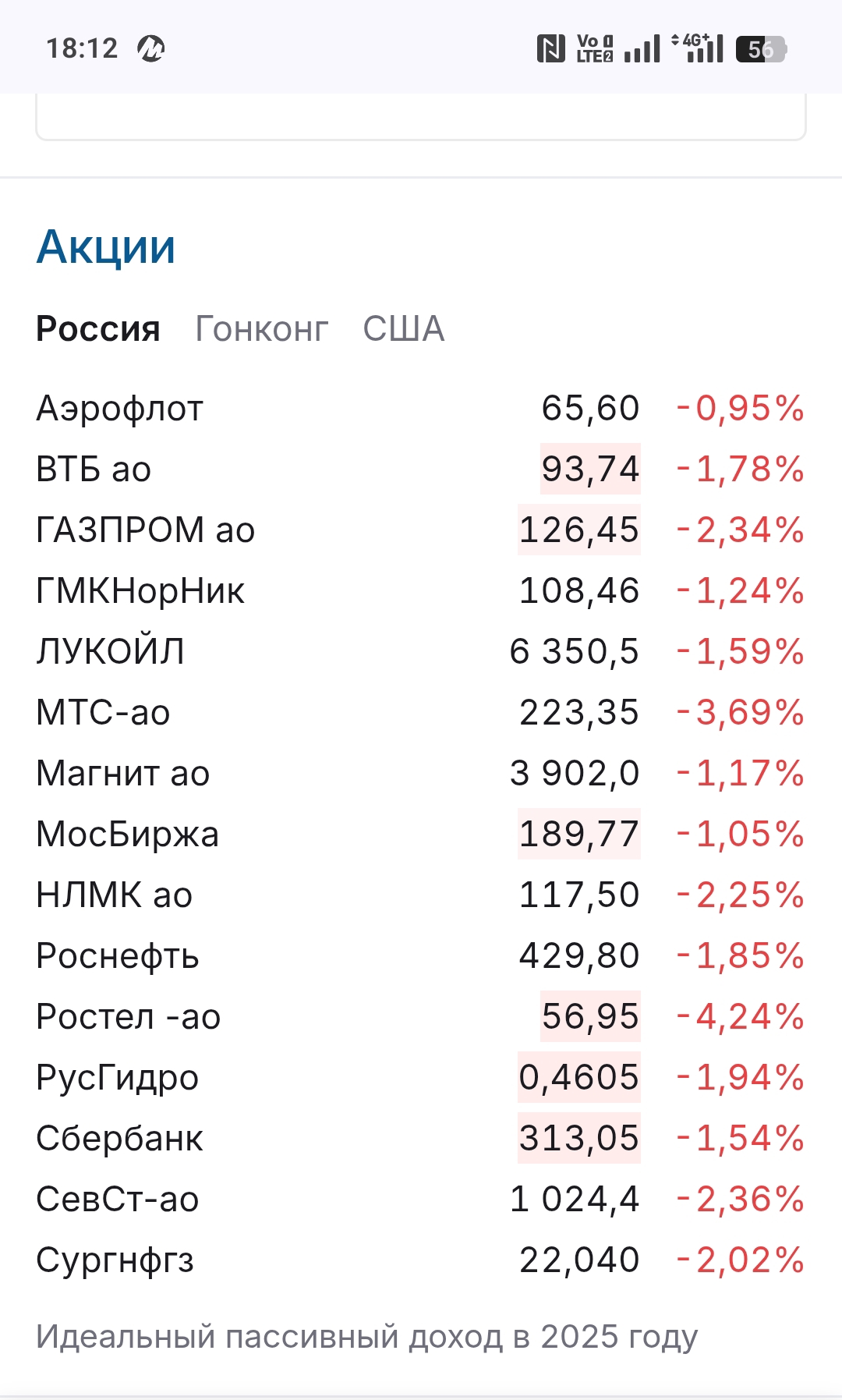Tap the NFC status bar icon
The image size is (842, 1400).
click(550, 49)
